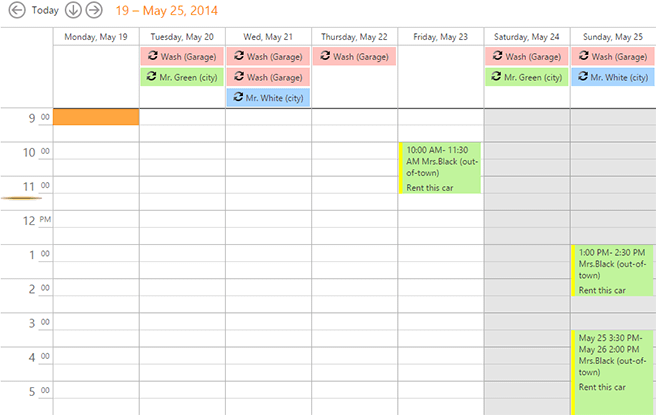Select the Friday, May 23 column header
The width and height of the screenshot is (656, 415).
pyautogui.click(x=440, y=37)
